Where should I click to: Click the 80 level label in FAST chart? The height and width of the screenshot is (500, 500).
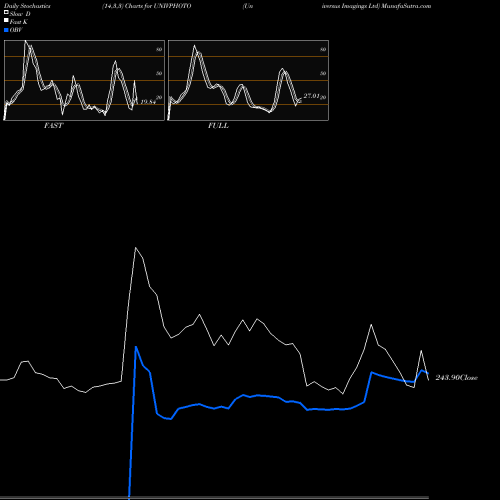[159, 49]
